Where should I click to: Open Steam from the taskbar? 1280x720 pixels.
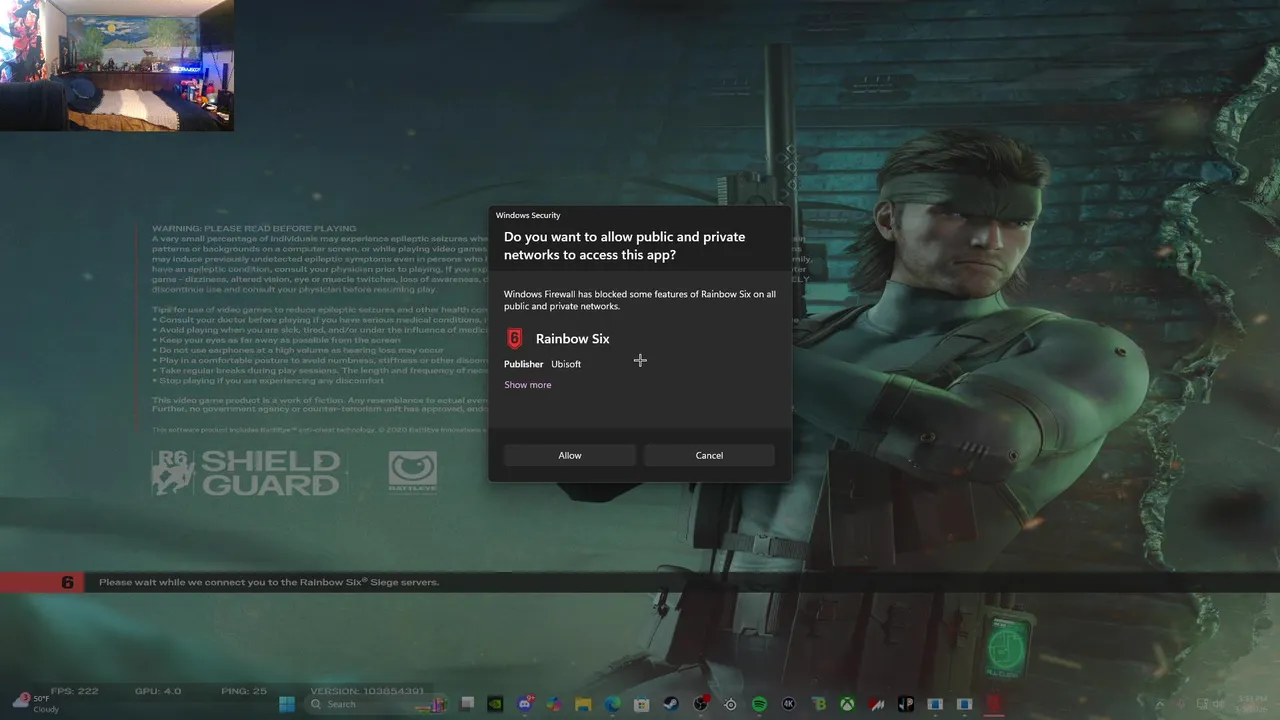[671, 704]
